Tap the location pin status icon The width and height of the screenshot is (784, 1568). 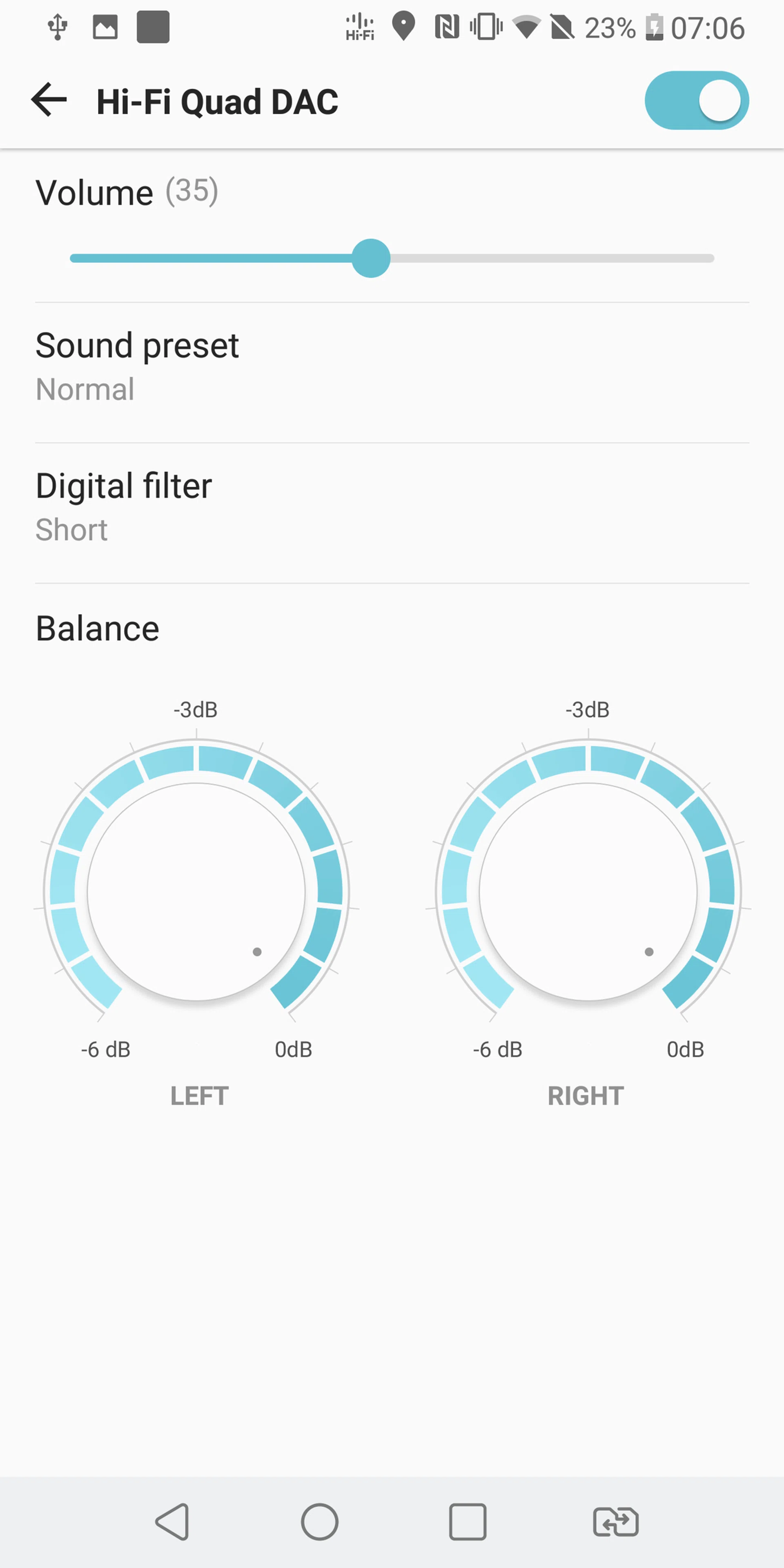pos(403,27)
